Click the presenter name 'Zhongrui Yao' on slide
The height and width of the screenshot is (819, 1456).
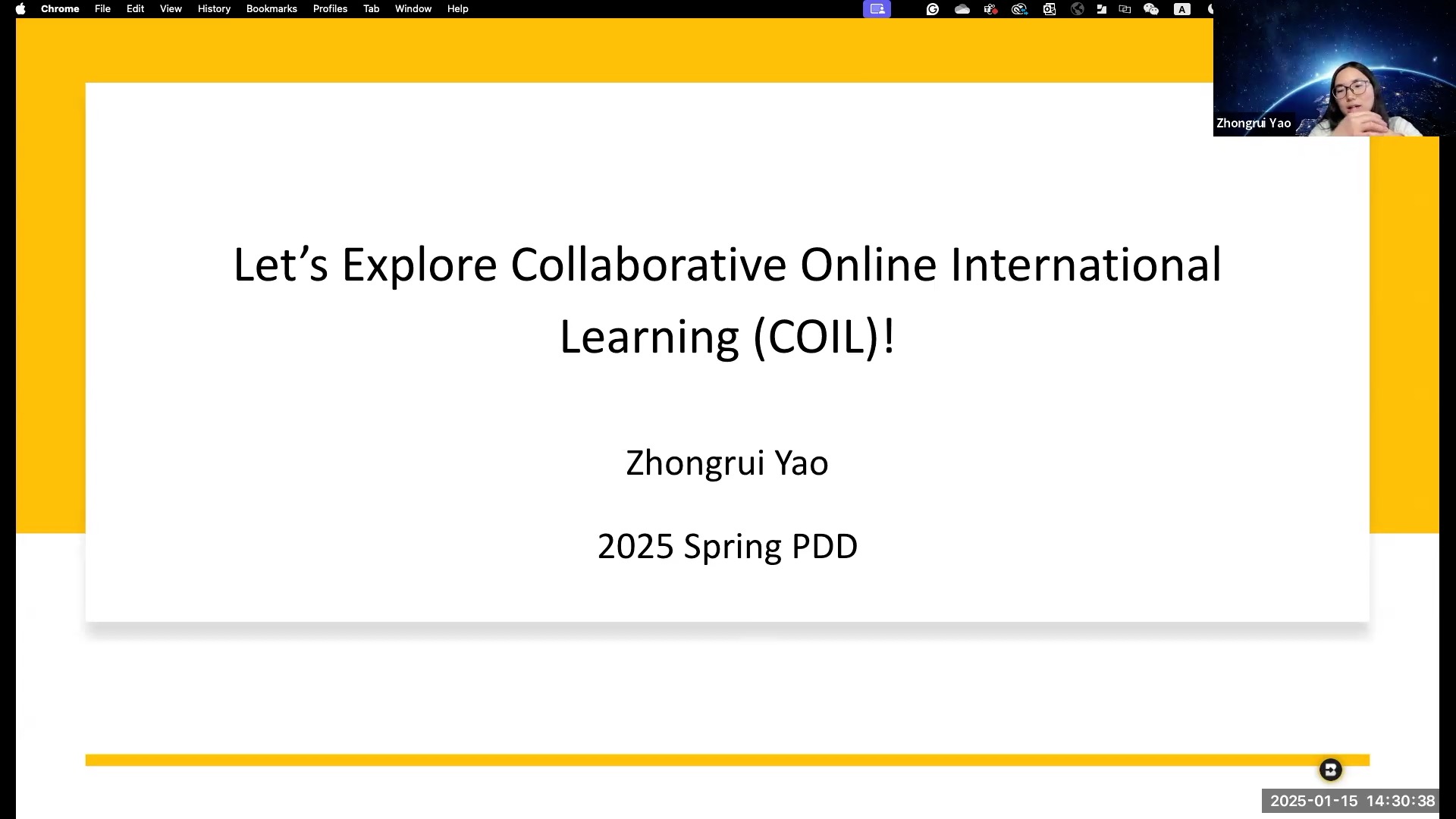tap(727, 463)
